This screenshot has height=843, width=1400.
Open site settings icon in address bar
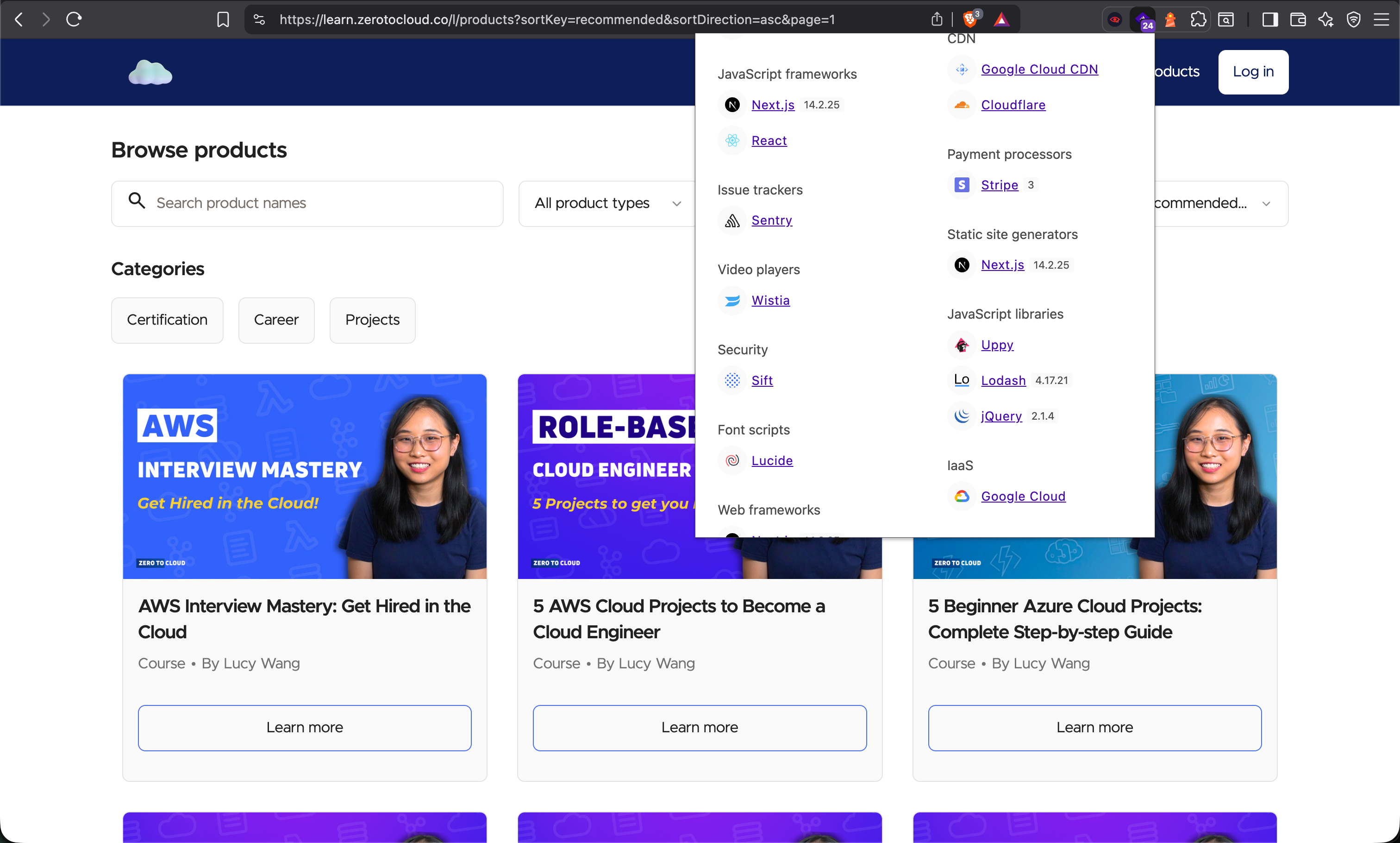coord(259,20)
